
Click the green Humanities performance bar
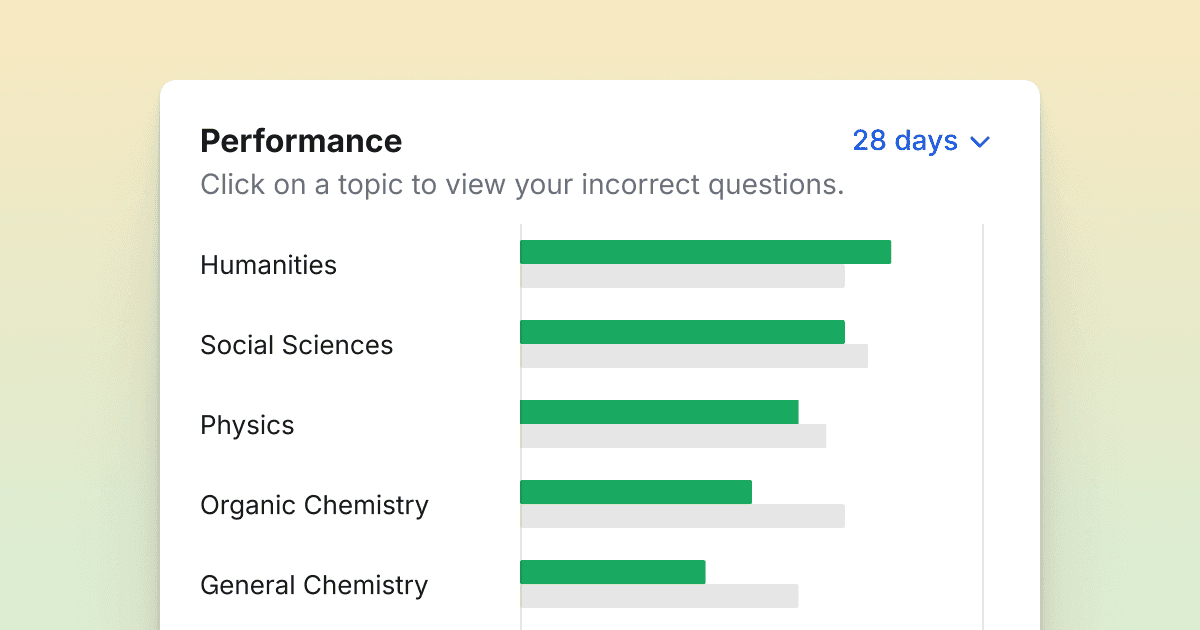point(705,252)
